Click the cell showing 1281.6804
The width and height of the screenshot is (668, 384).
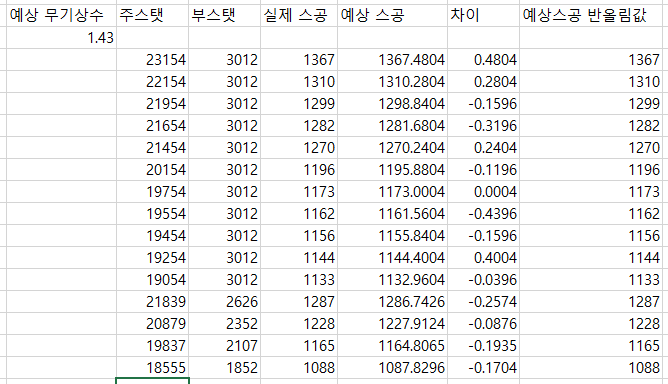(392, 126)
